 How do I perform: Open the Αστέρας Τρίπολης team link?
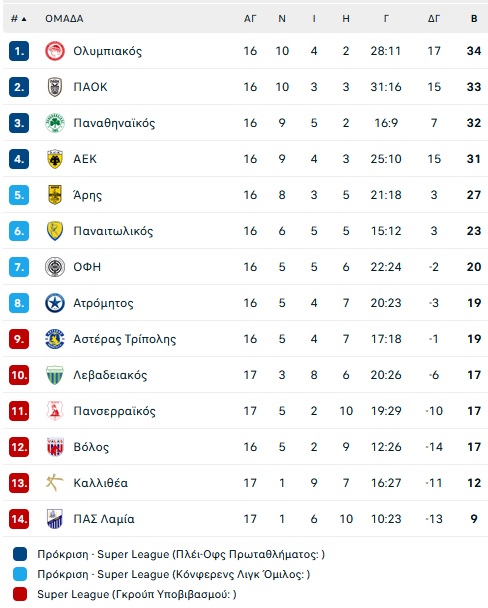tap(124, 339)
